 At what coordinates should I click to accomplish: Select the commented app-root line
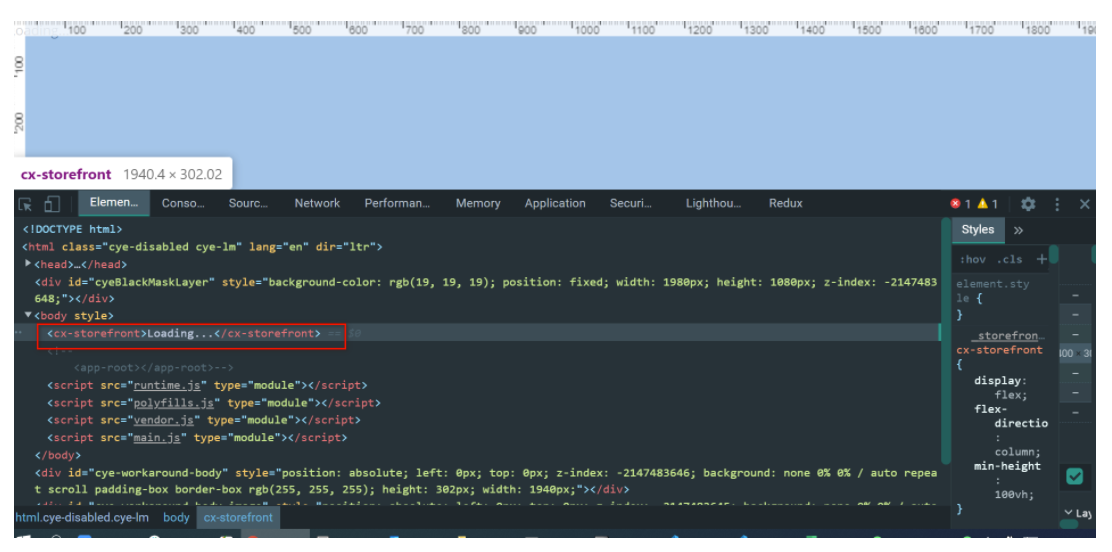[154, 368]
